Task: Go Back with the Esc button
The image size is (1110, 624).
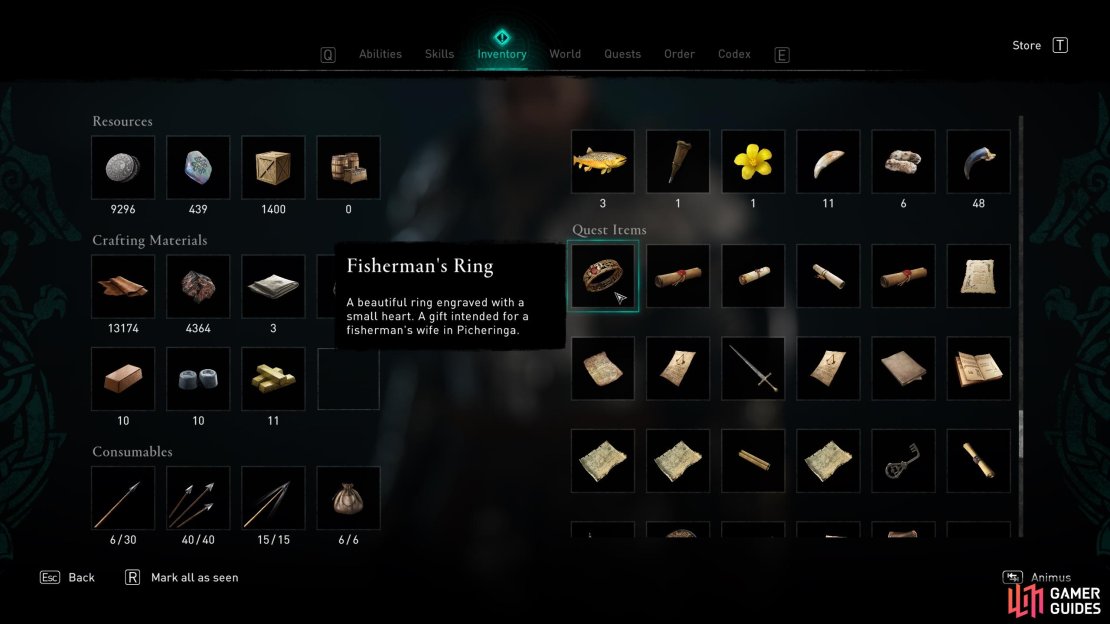Action: [67, 577]
